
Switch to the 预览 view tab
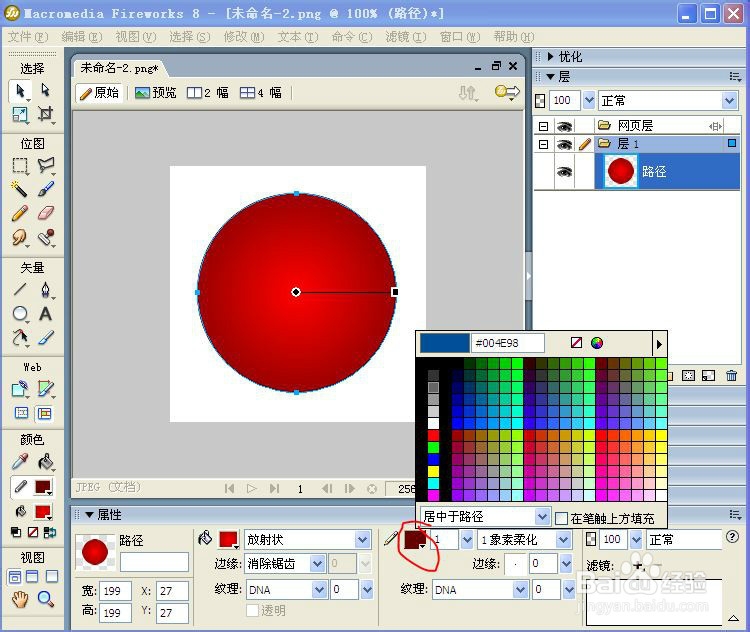[156, 93]
